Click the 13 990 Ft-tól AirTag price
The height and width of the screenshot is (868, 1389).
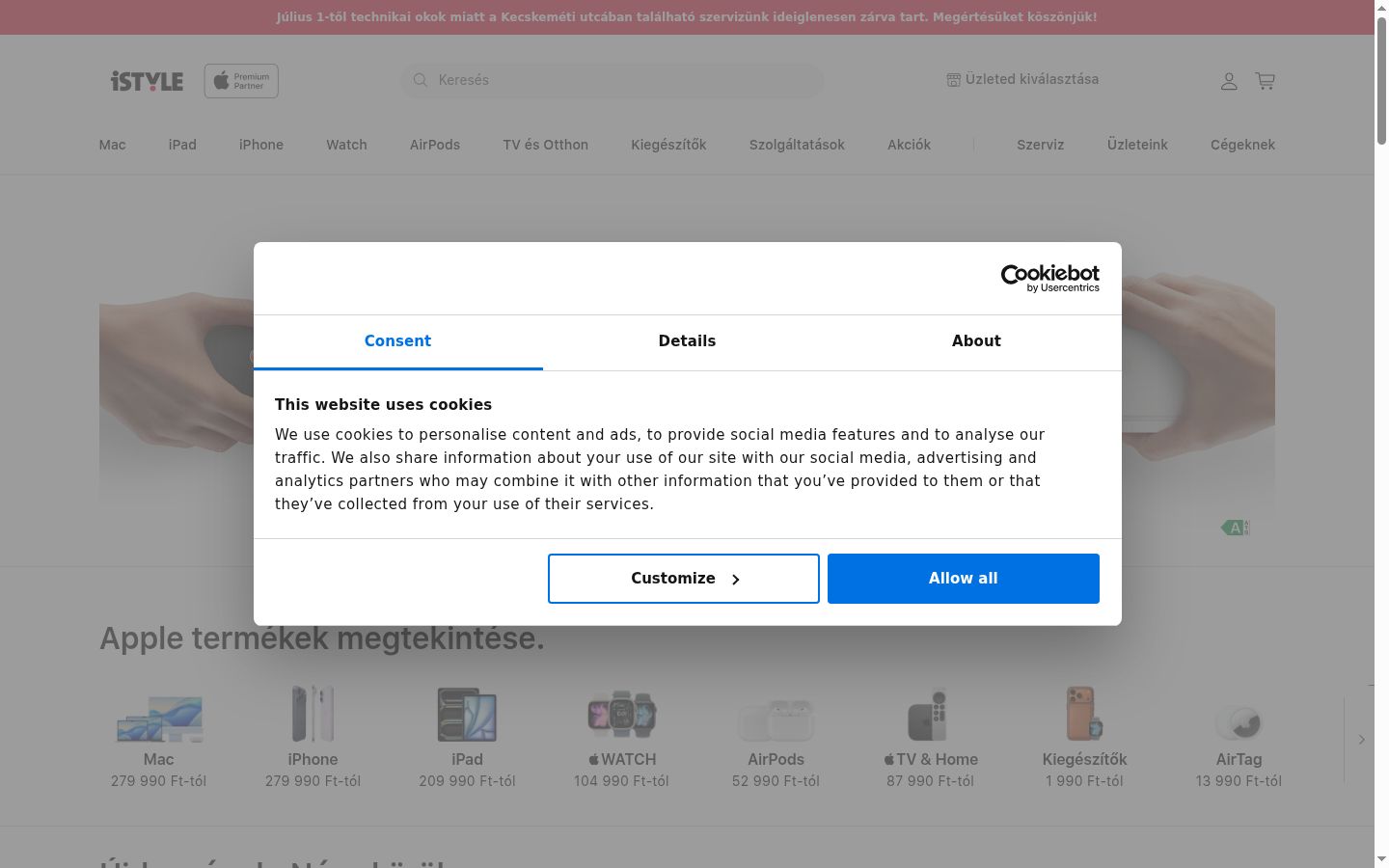pyautogui.click(x=1239, y=781)
